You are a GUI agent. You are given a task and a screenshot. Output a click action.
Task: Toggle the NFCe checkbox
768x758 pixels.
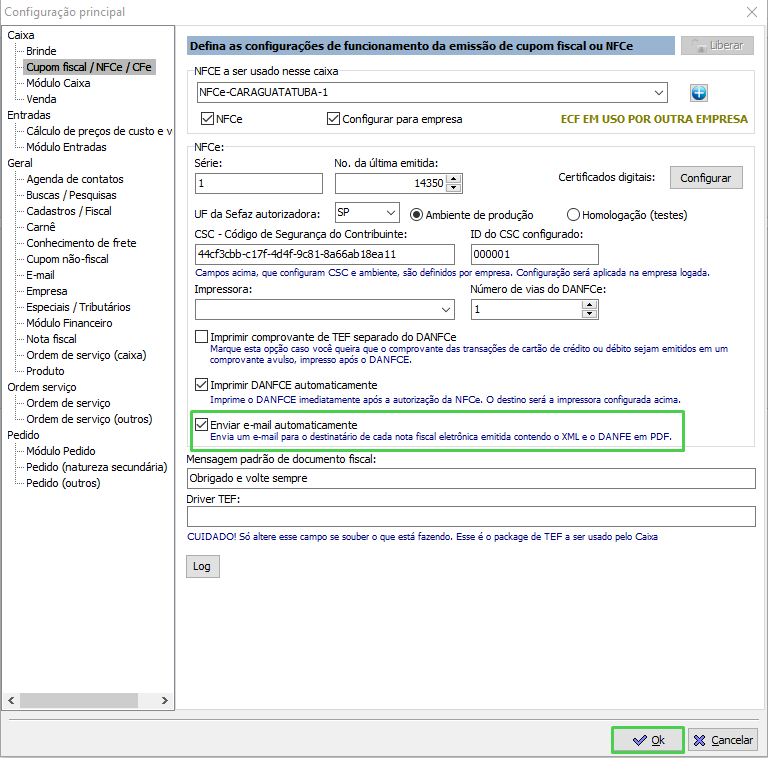tap(207, 118)
